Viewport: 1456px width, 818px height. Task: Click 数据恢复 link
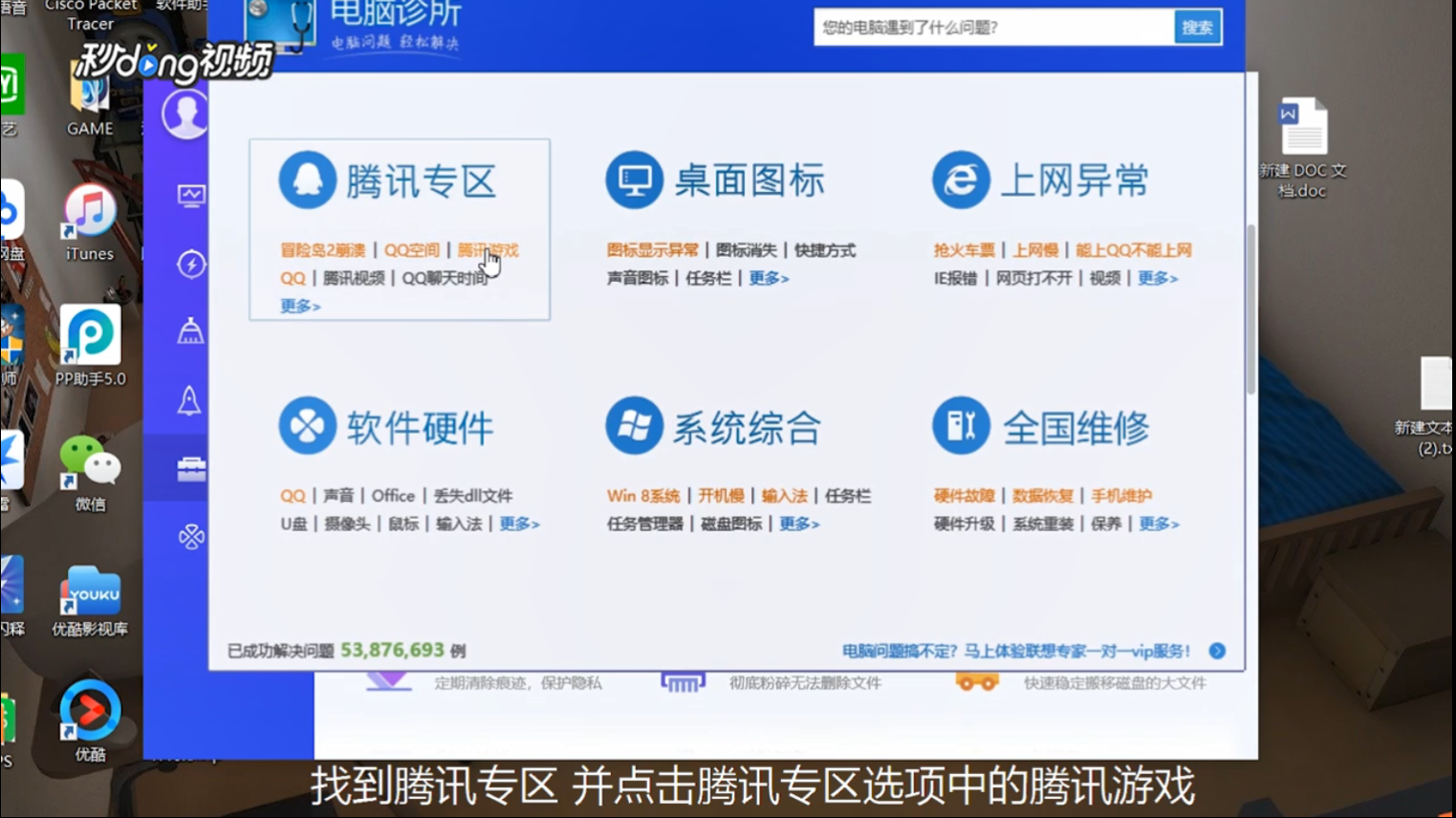[1043, 496]
